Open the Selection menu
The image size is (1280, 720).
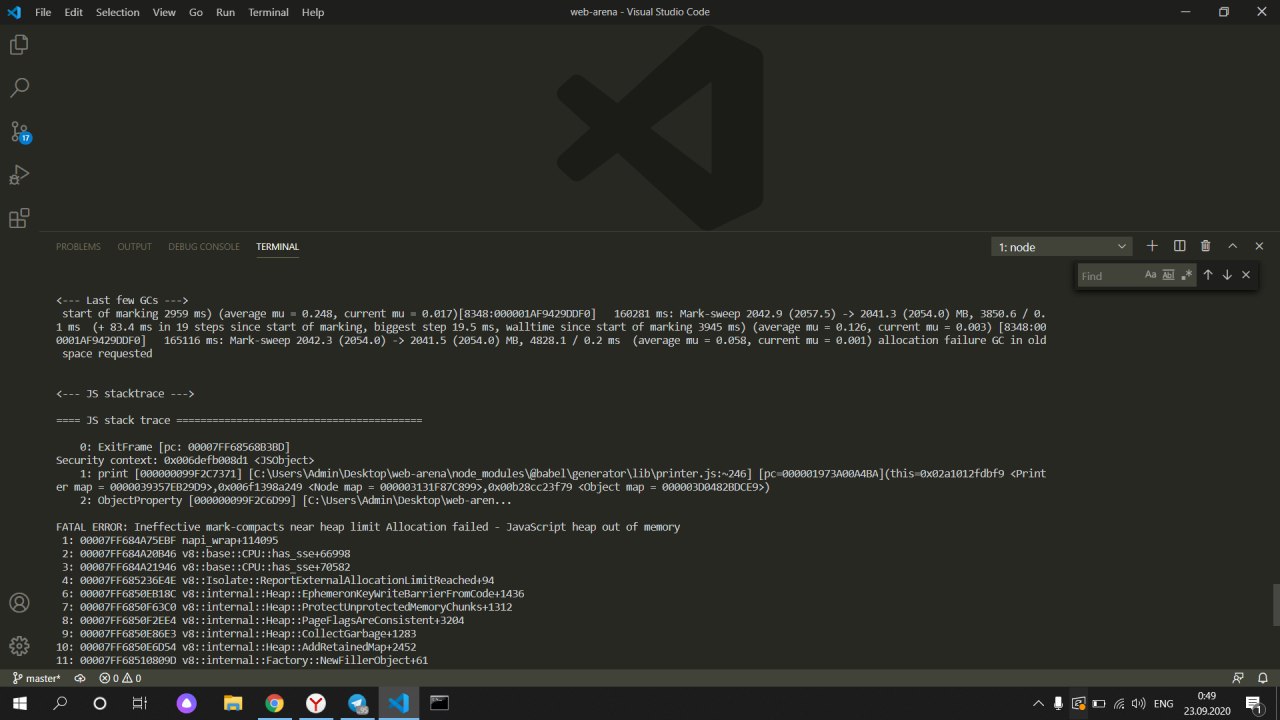[118, 12]
